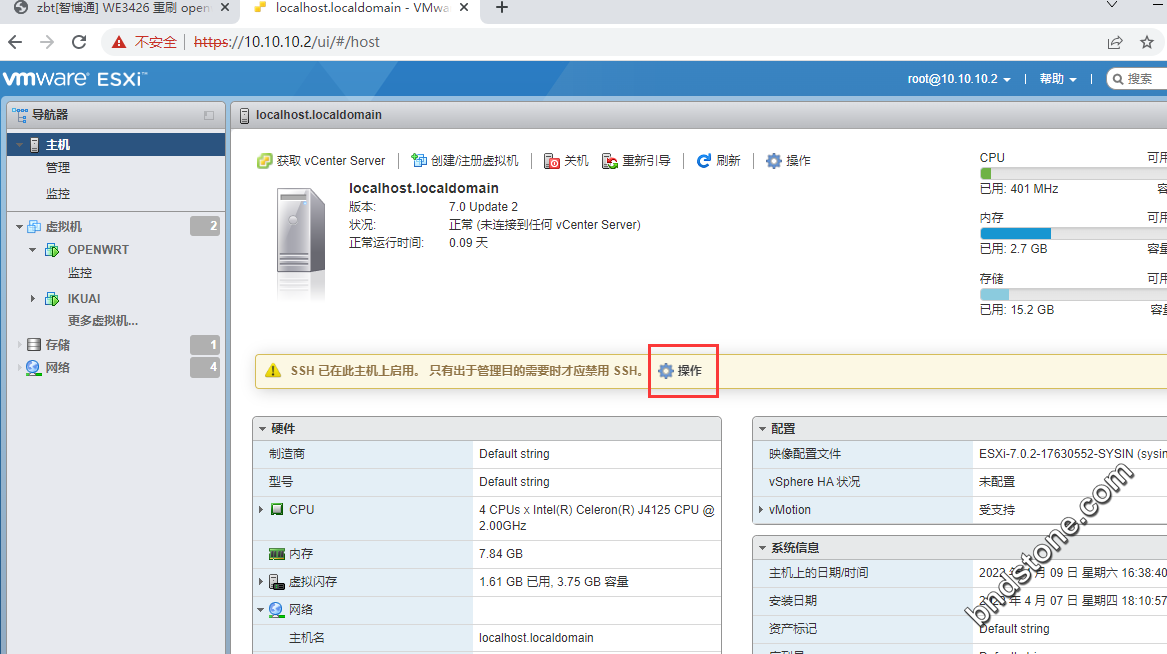This screenshot has height=654, width=1167.
Task: Open a new browser tab
Action: pos(502,8)
